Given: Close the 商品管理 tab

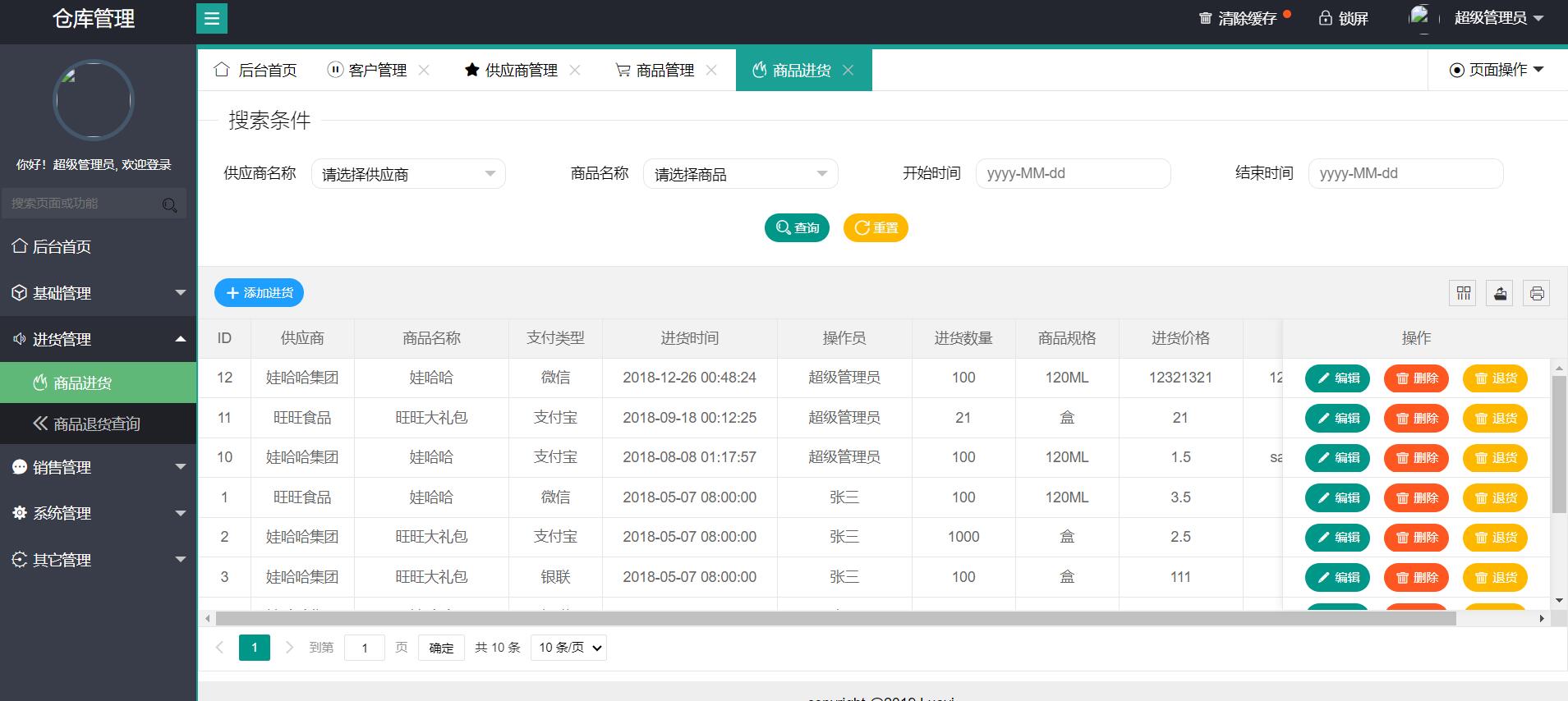Looking at the screenshot, I should tap(711, 70).
